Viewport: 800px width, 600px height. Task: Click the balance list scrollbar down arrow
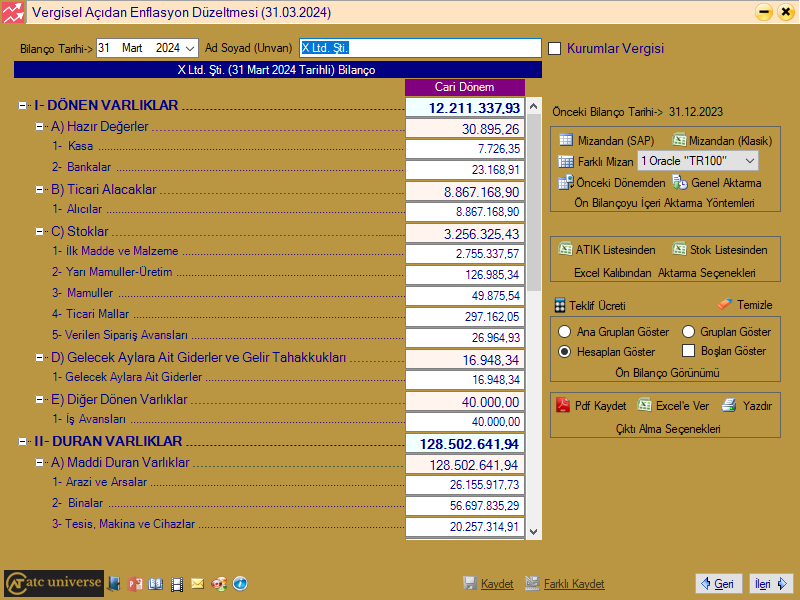534,532
